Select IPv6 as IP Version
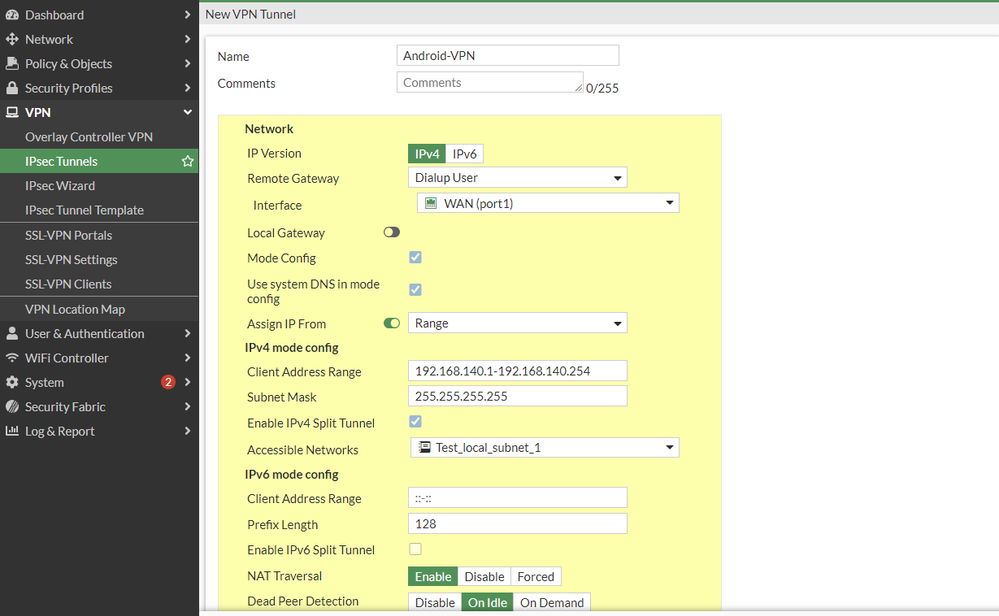 [x=464, y=154]
